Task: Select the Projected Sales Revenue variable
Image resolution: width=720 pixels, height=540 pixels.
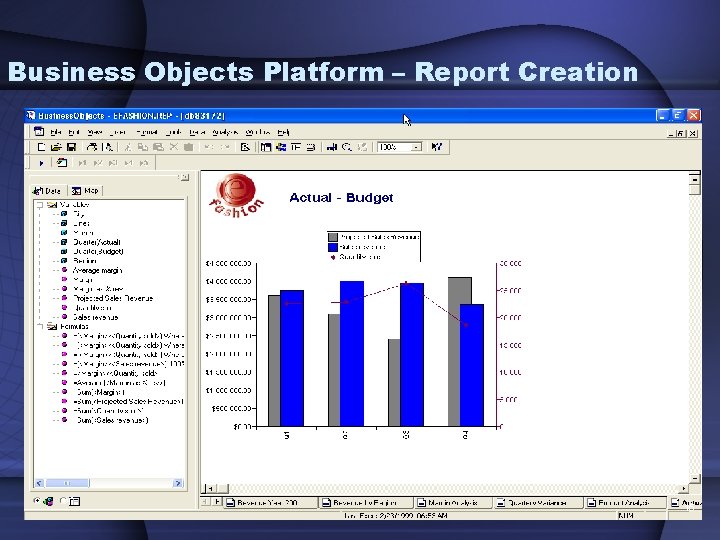Action: pyautogui.click(x=113, y=298)
